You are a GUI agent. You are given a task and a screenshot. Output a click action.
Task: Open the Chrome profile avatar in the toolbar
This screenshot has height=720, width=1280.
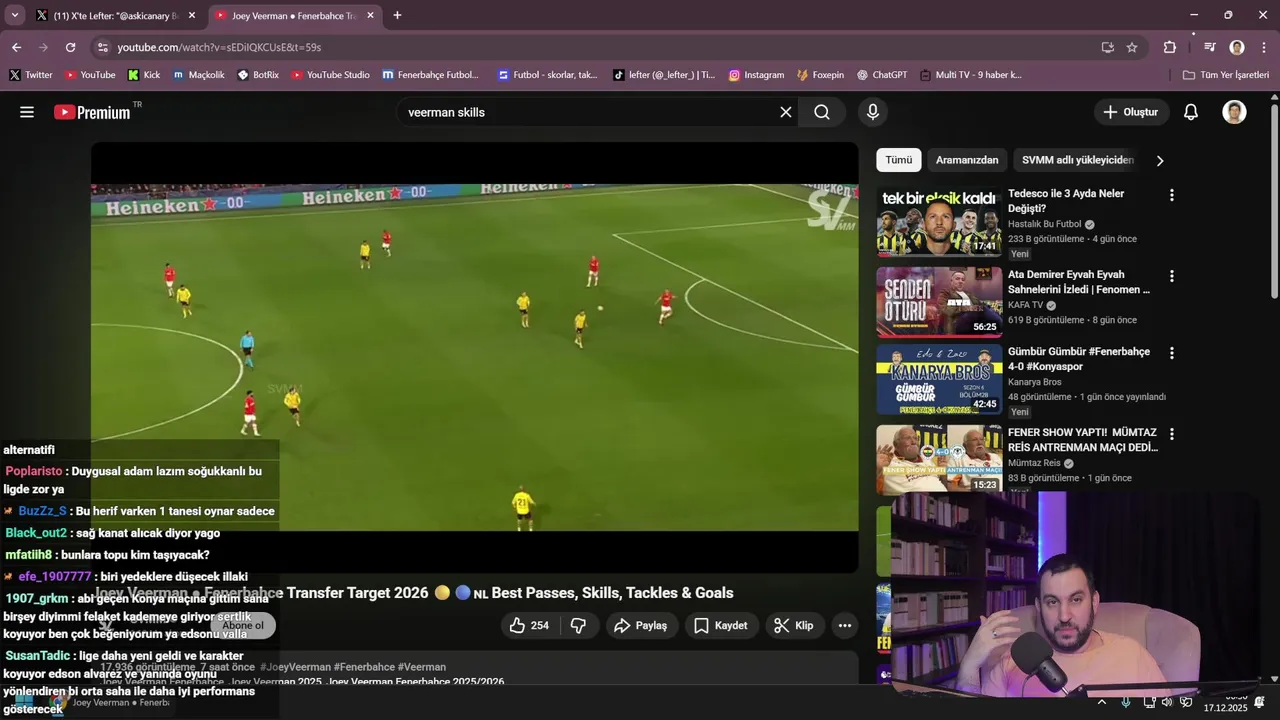[1237, 47]
